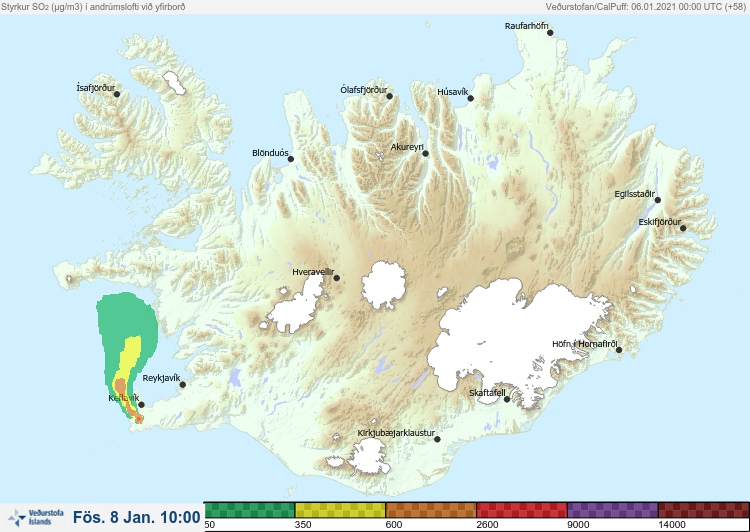
Task: Click the Keflavík station dot
Action: coord(141,405)
